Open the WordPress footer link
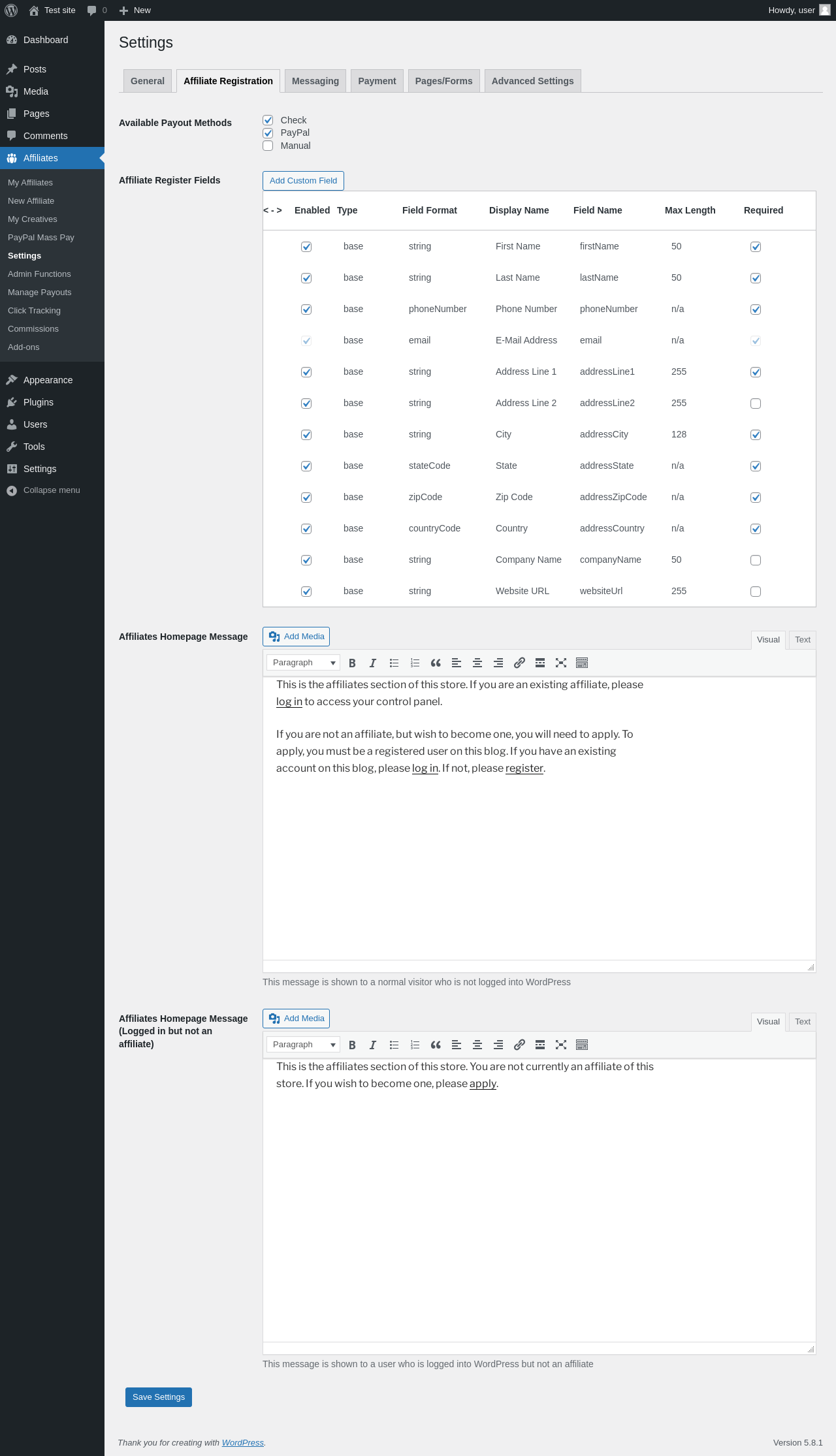This screenshot has width=836, height=1456. tap(243, 1442)
